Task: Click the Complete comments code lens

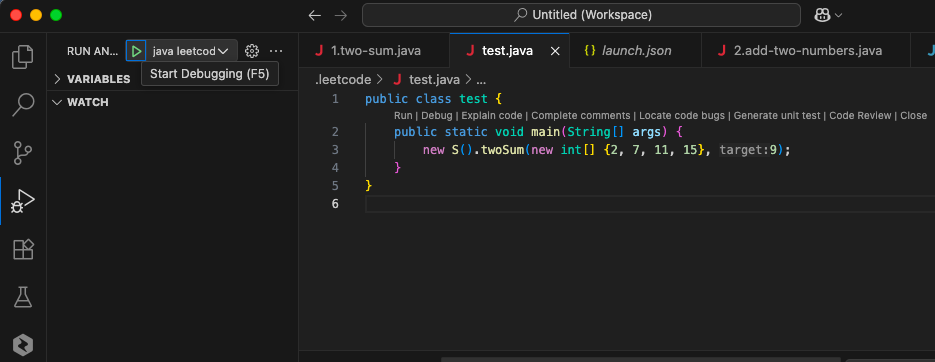Action: (x=580, y=116)
